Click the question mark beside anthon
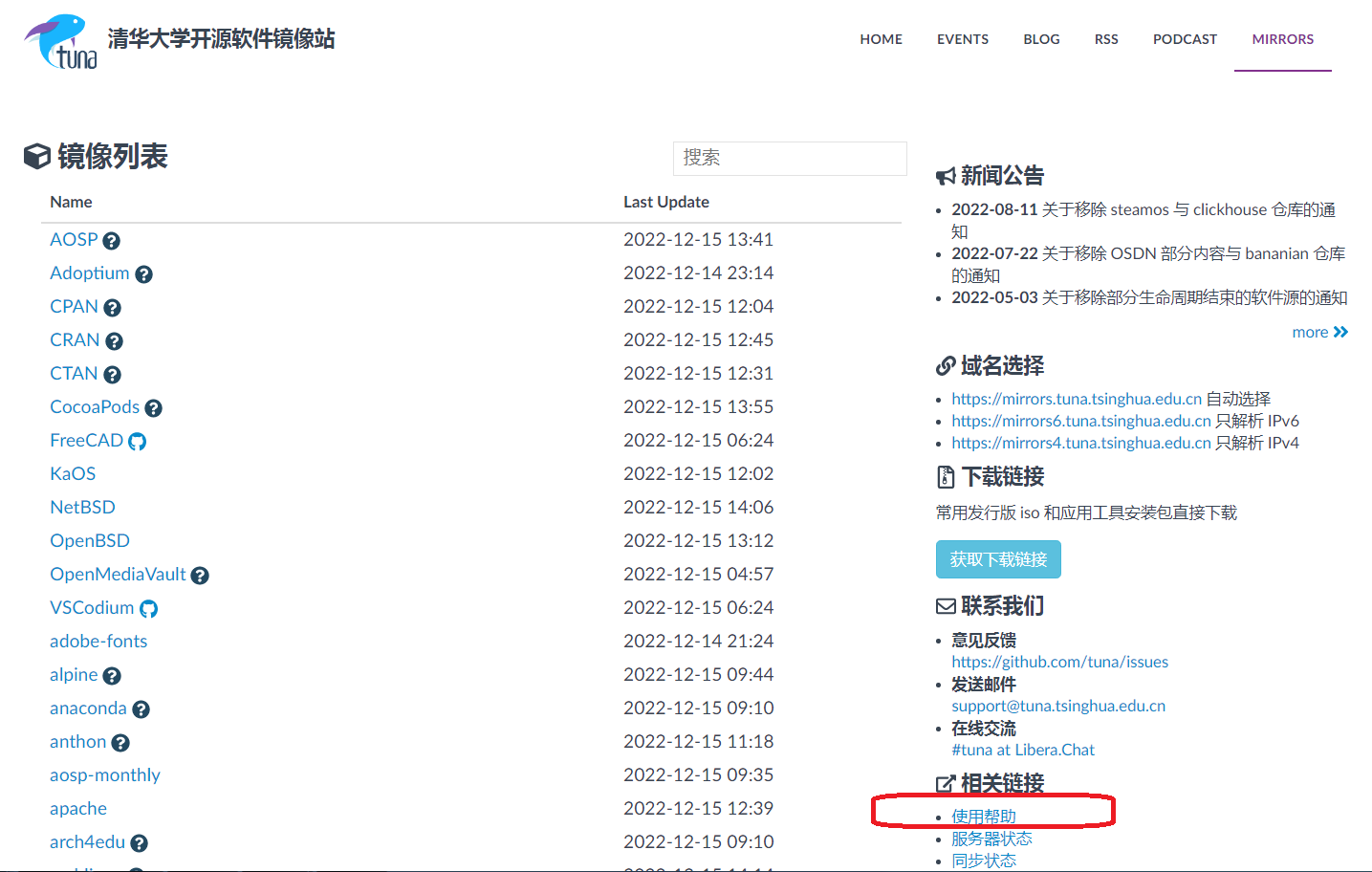1372x872 pixels. [x=120, y=743]
